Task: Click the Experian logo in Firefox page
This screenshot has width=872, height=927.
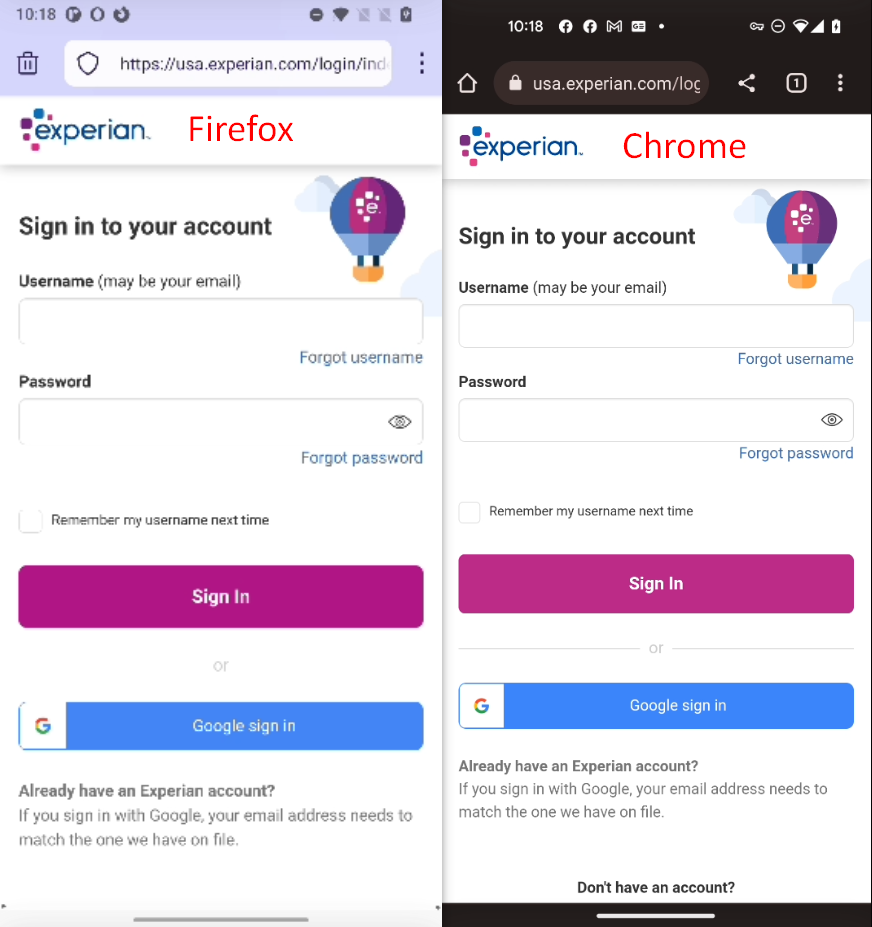Action: coord(85,129)
